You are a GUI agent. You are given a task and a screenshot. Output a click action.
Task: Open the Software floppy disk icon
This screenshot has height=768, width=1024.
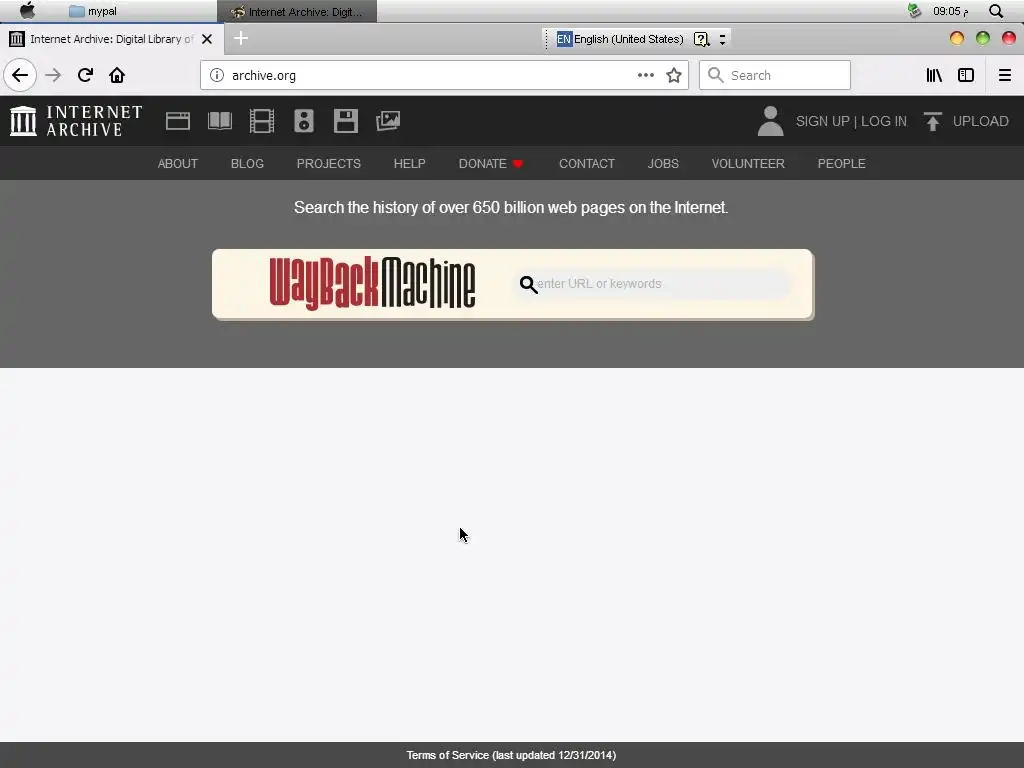(345, 121)
